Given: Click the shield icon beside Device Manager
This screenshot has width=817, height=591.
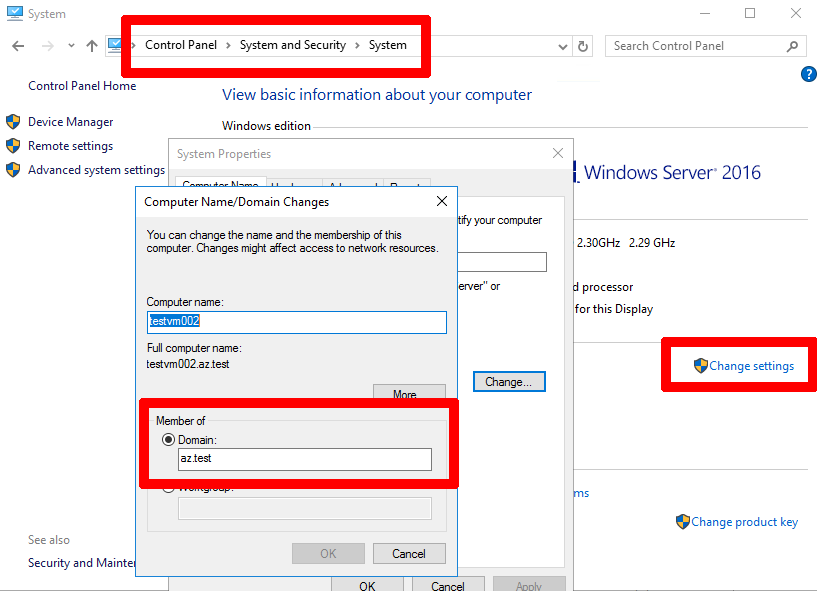Looking at the screenshot, I should (13, 122).
